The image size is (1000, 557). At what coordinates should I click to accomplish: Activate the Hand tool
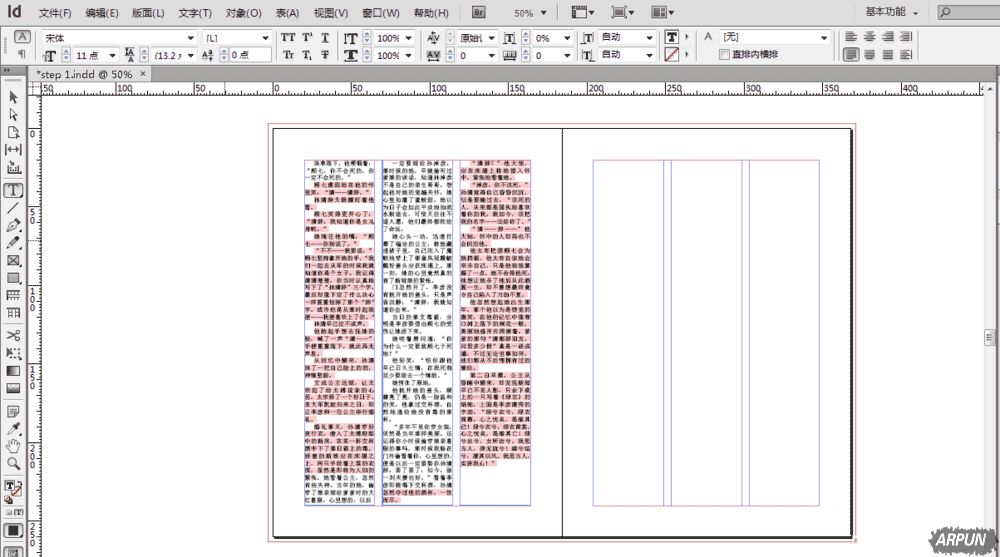click(14, 446)
